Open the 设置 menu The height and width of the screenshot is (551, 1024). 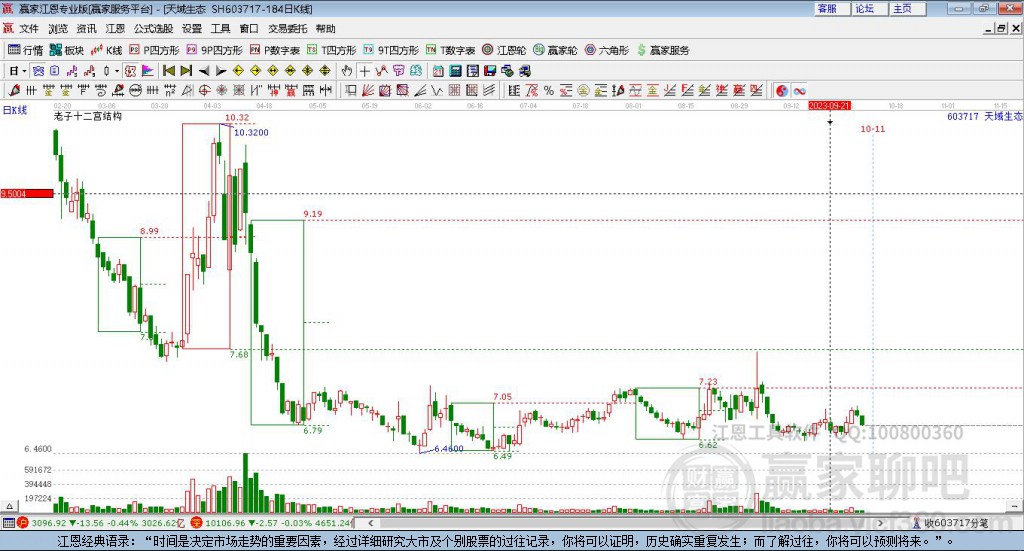pyautogui.click(x=192, y=29)
